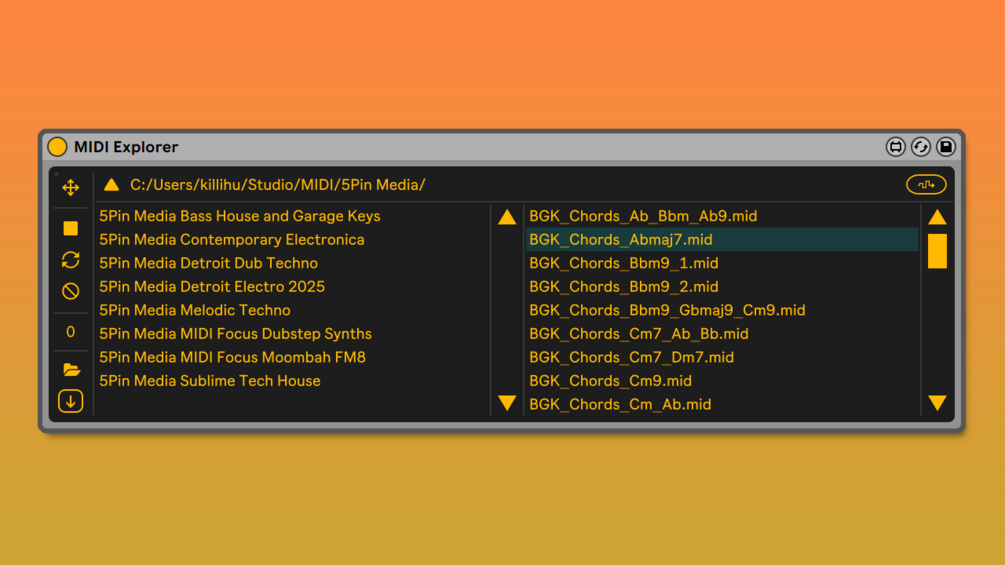Open folder 5Pin Media MIDI Focus Dubstep Synths
The height and width of the screenshot is (565, 1005).
[235, 334]
